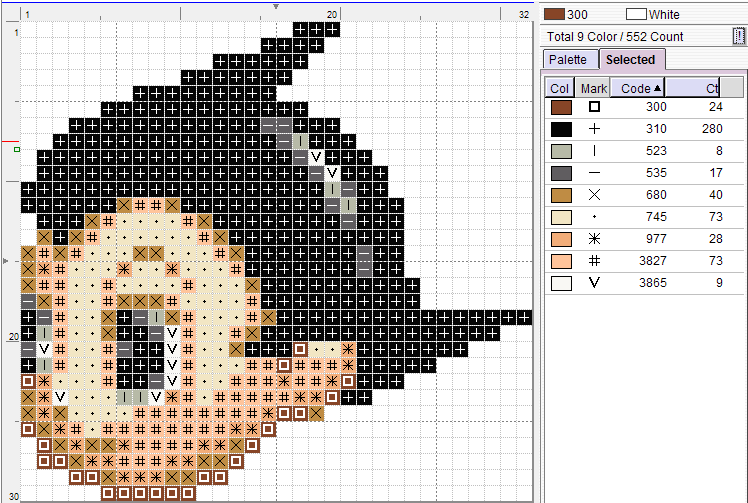Screen dimensions: 748x503
Task: Select the cream color swatch for code 745
Action: [561, 217]
